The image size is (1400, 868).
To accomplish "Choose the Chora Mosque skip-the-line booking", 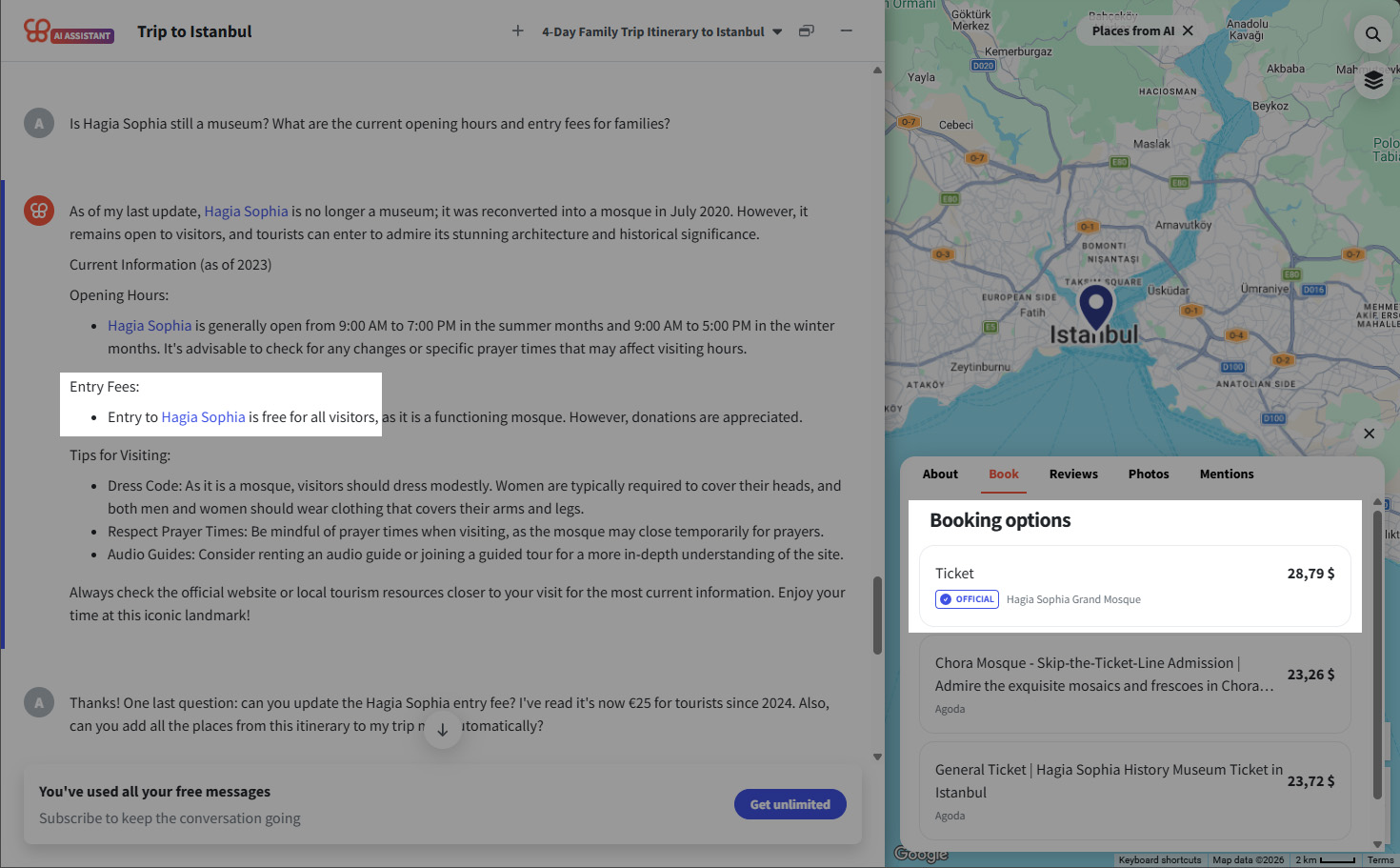I will (1134, 684).
